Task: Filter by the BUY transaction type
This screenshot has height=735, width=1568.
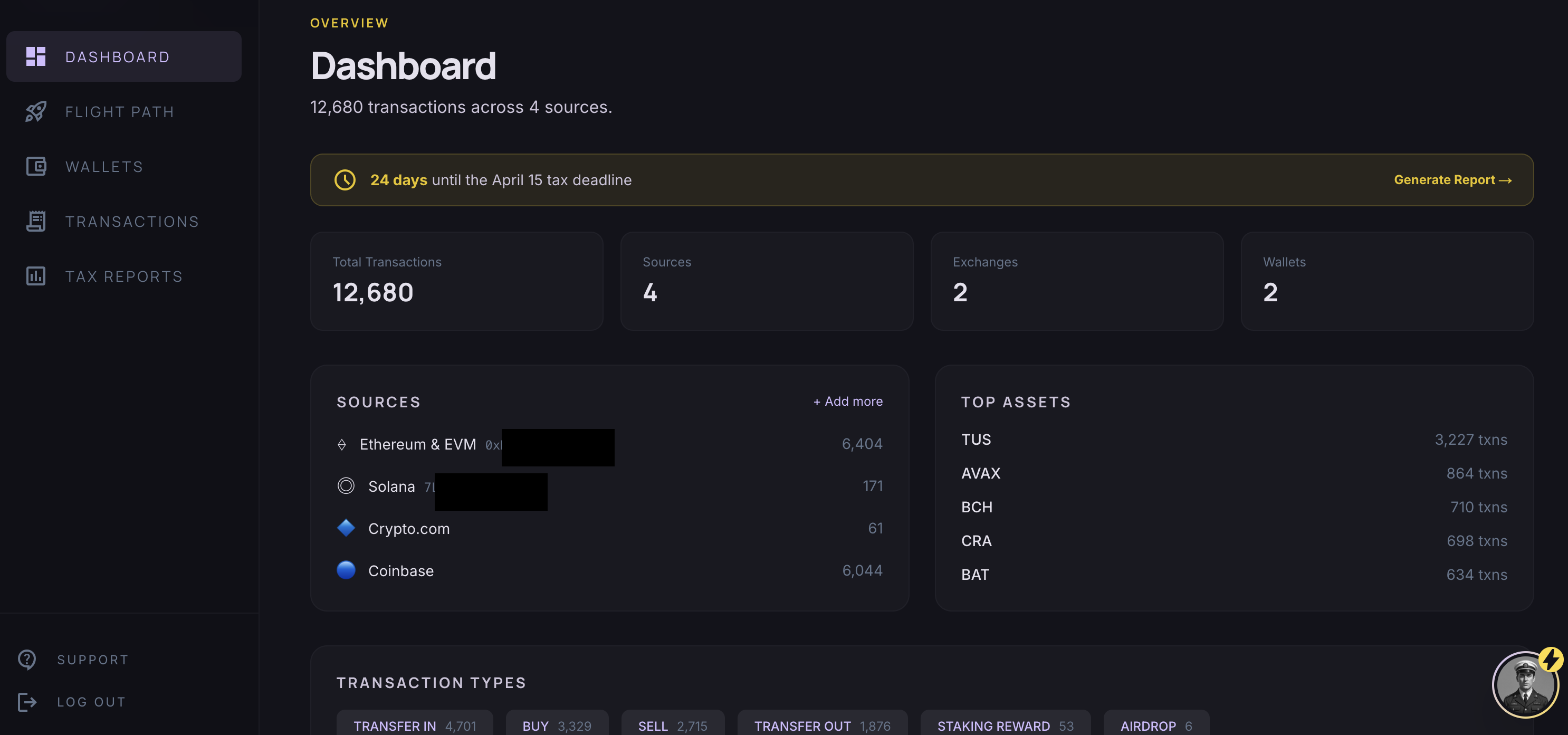Action: pyautogui.click(x=556, y=726)
